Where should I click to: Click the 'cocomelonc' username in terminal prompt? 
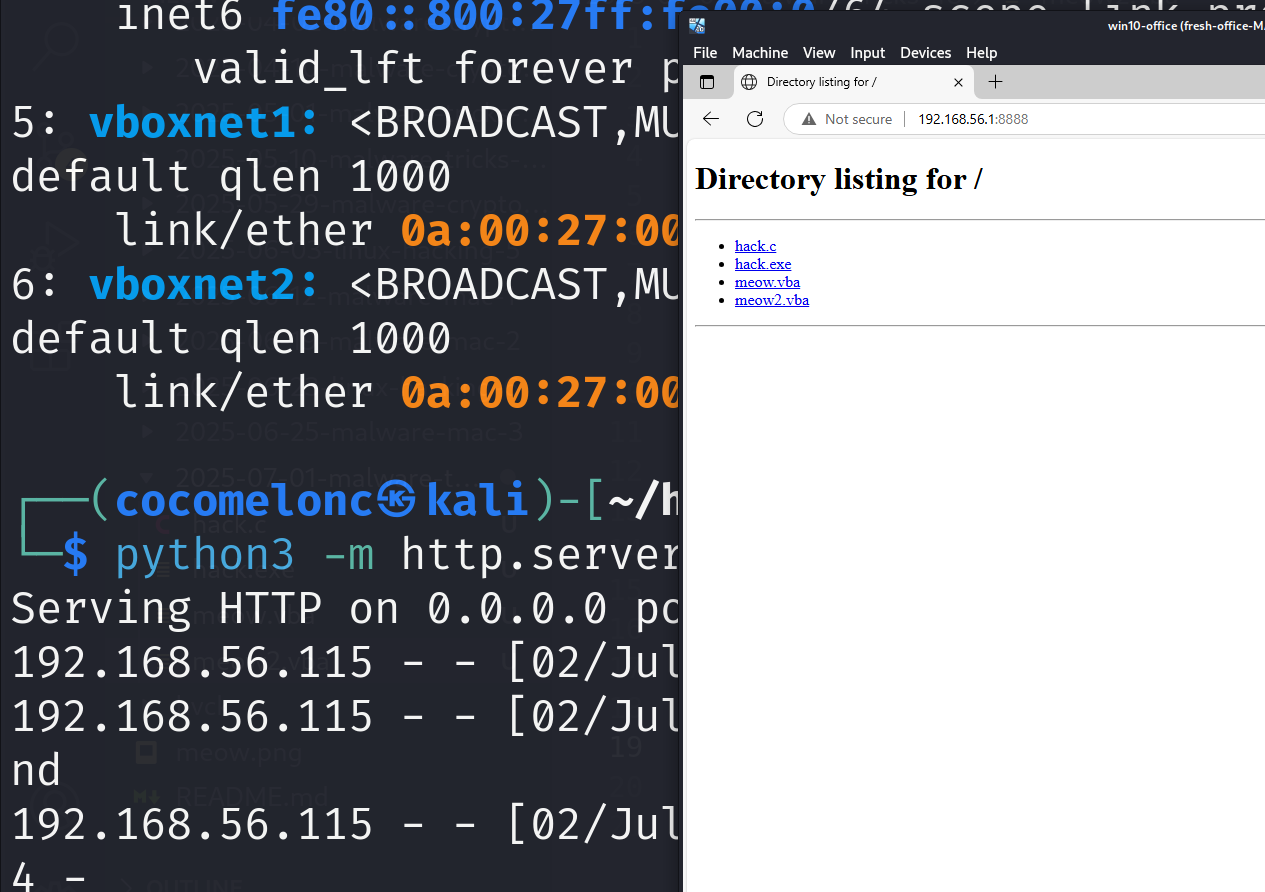243,501
